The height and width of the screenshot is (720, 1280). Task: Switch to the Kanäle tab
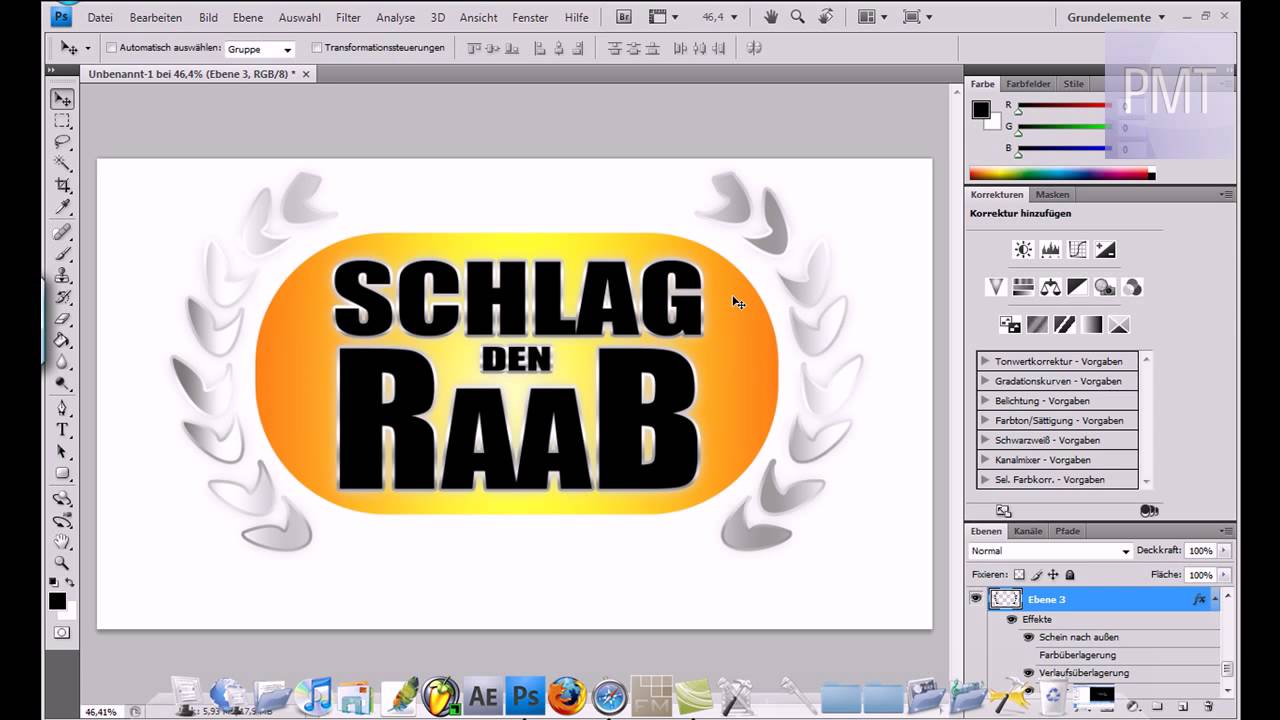coord(1028,531)
